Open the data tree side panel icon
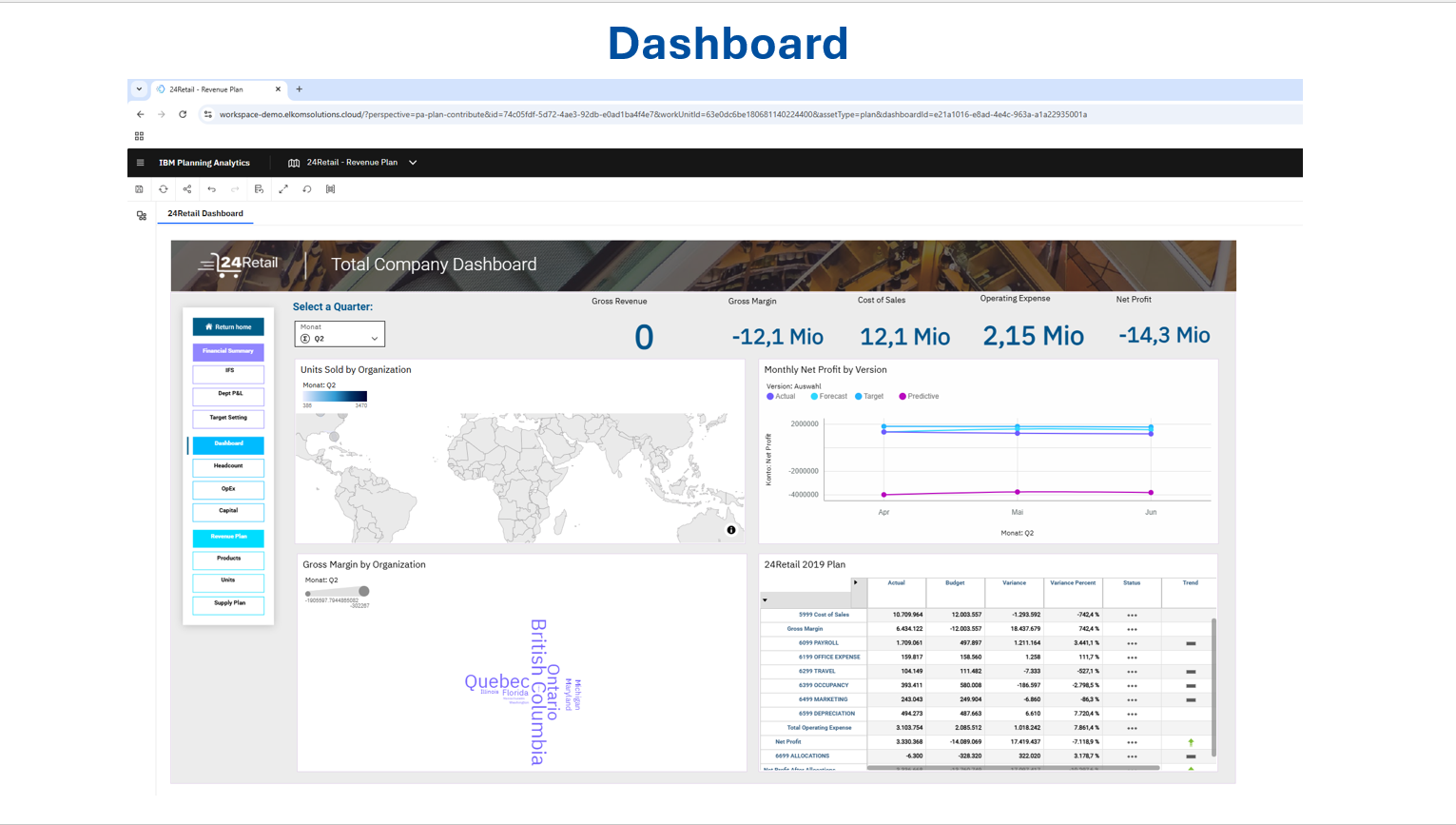Screen dimensions: 1456x825 point(142,216)
